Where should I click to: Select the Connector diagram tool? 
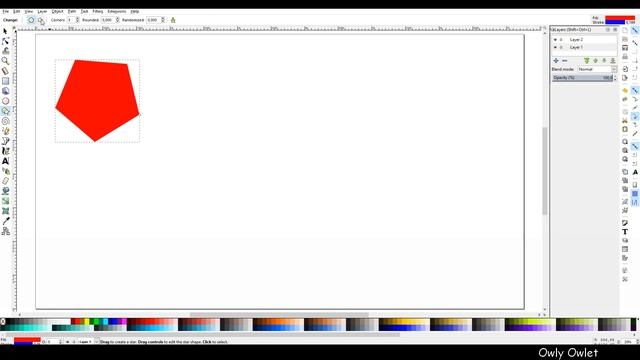[5, 231]
